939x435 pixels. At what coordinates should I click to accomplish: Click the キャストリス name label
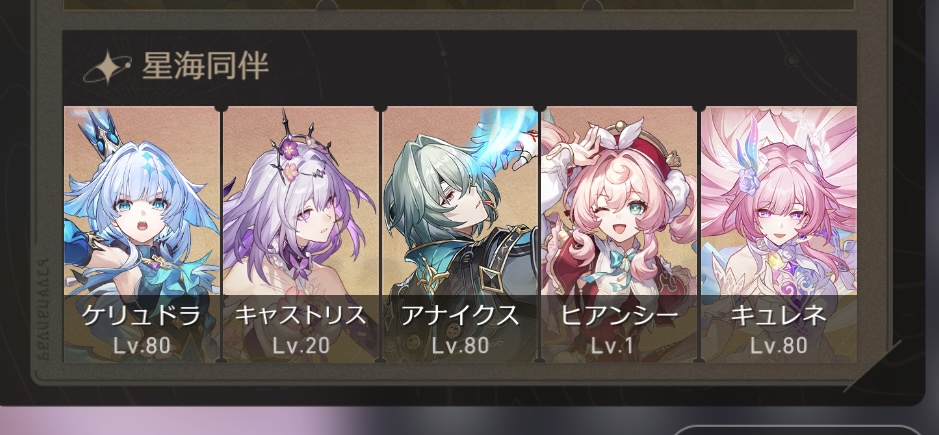tap(301, 316)
